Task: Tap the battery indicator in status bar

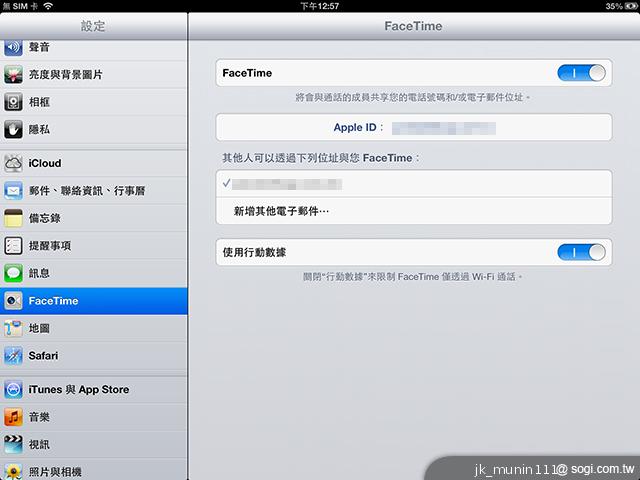Action: point(631,6)
